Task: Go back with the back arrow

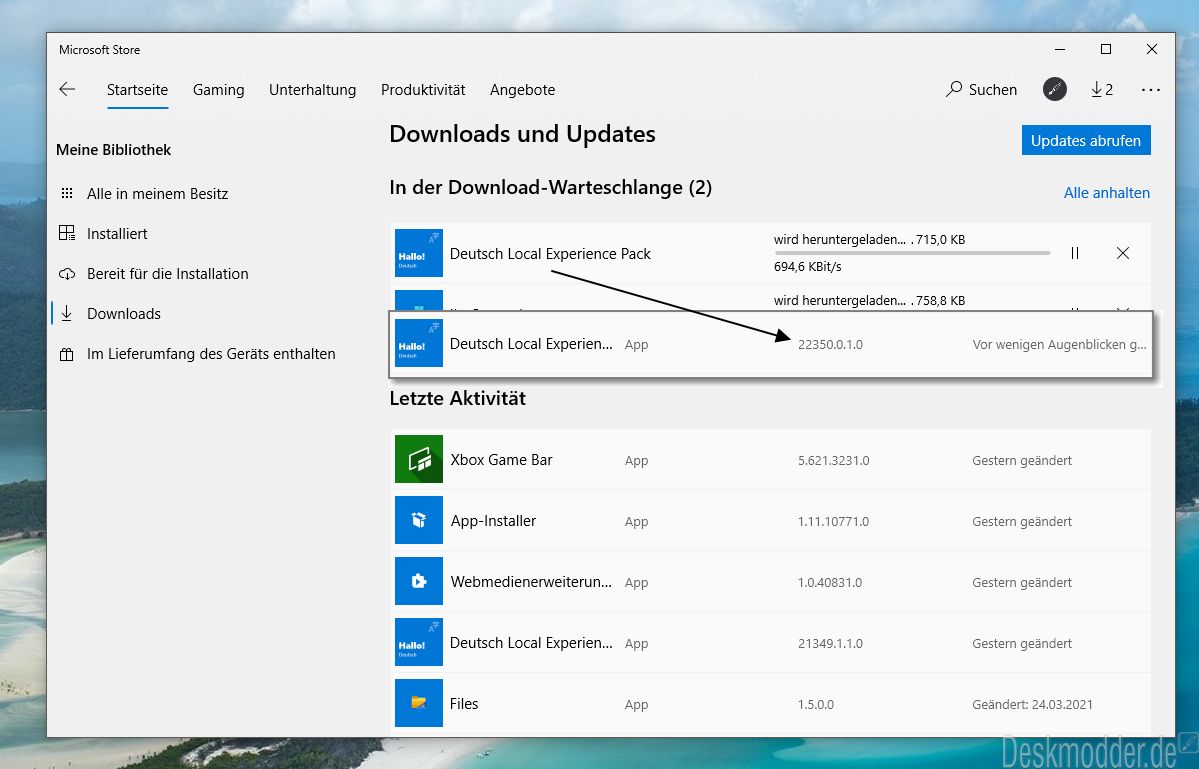Action: [67, 89]
